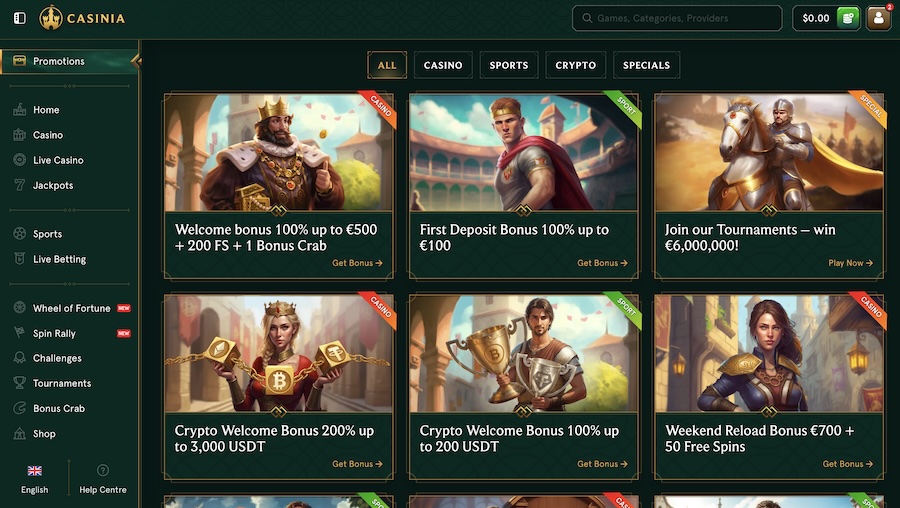Open the English language selector

pos(34,479)
